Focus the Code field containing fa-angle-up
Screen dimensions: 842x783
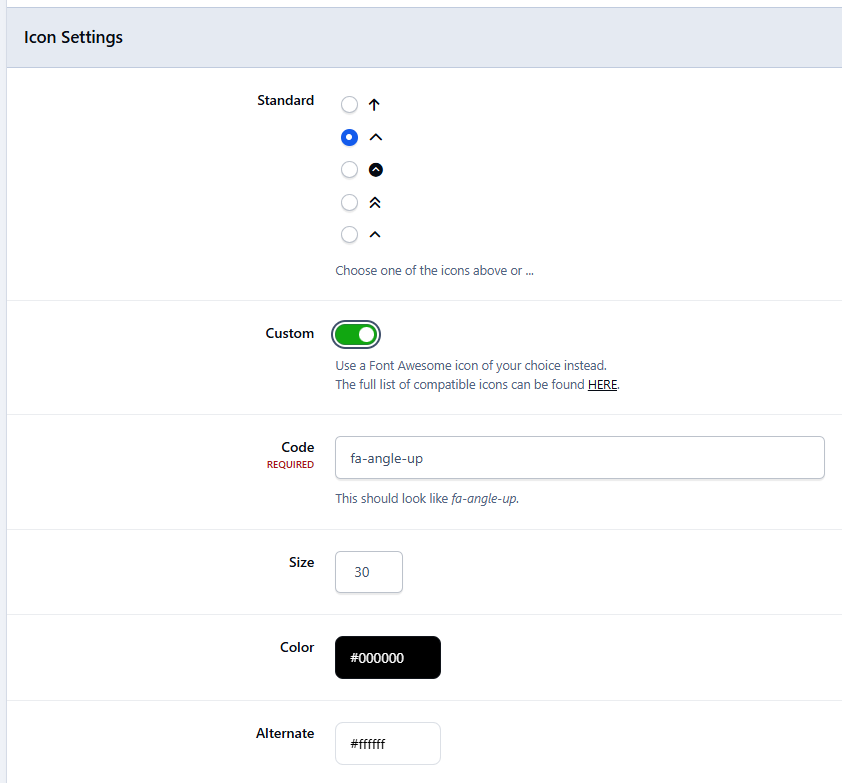579,458
